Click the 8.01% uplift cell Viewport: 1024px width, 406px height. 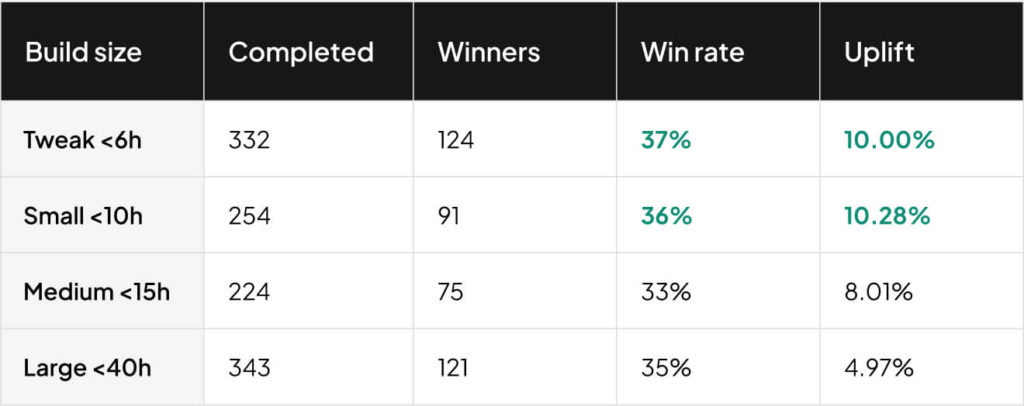pyautogui.click(x=879, y=292)
